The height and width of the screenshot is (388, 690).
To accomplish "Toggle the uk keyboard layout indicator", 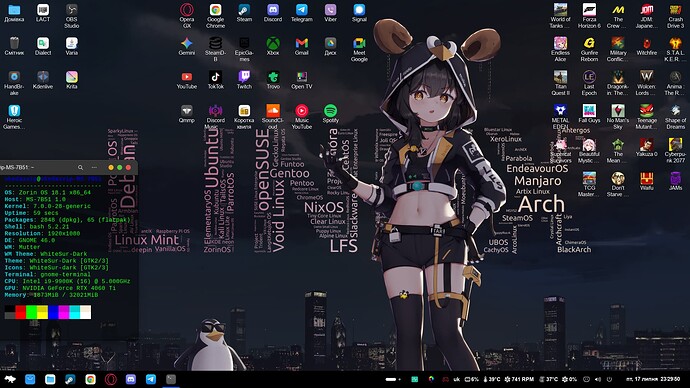I will [456, 379].
